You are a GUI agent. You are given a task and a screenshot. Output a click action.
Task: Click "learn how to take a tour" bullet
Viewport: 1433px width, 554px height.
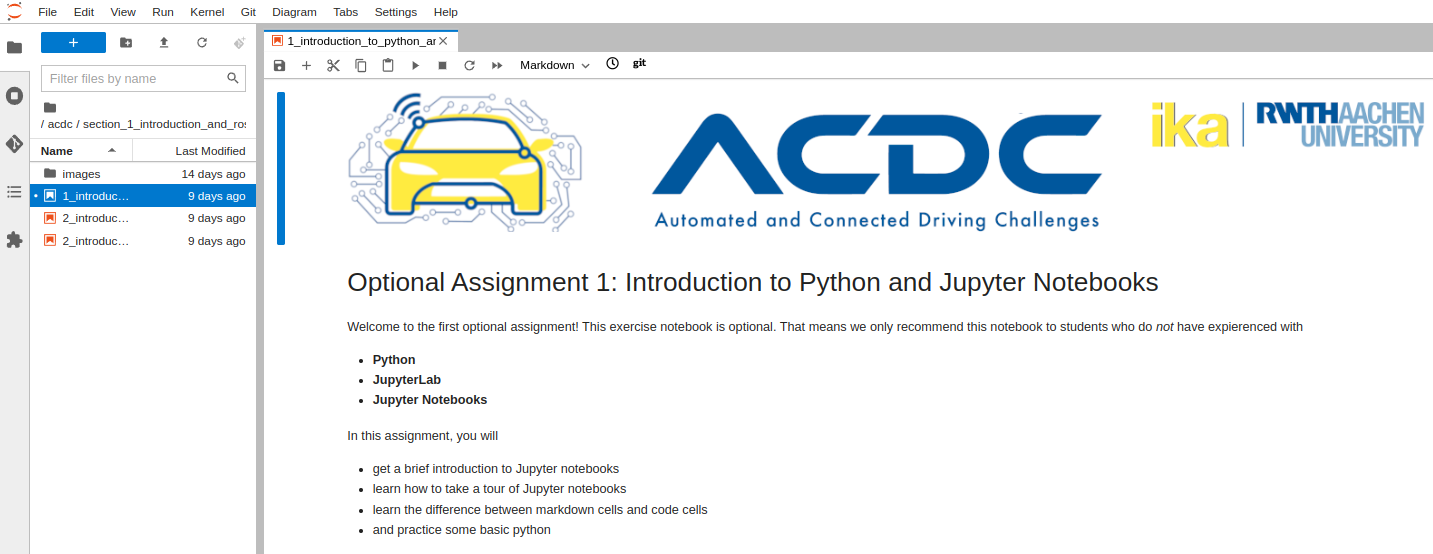click(499, 489)
